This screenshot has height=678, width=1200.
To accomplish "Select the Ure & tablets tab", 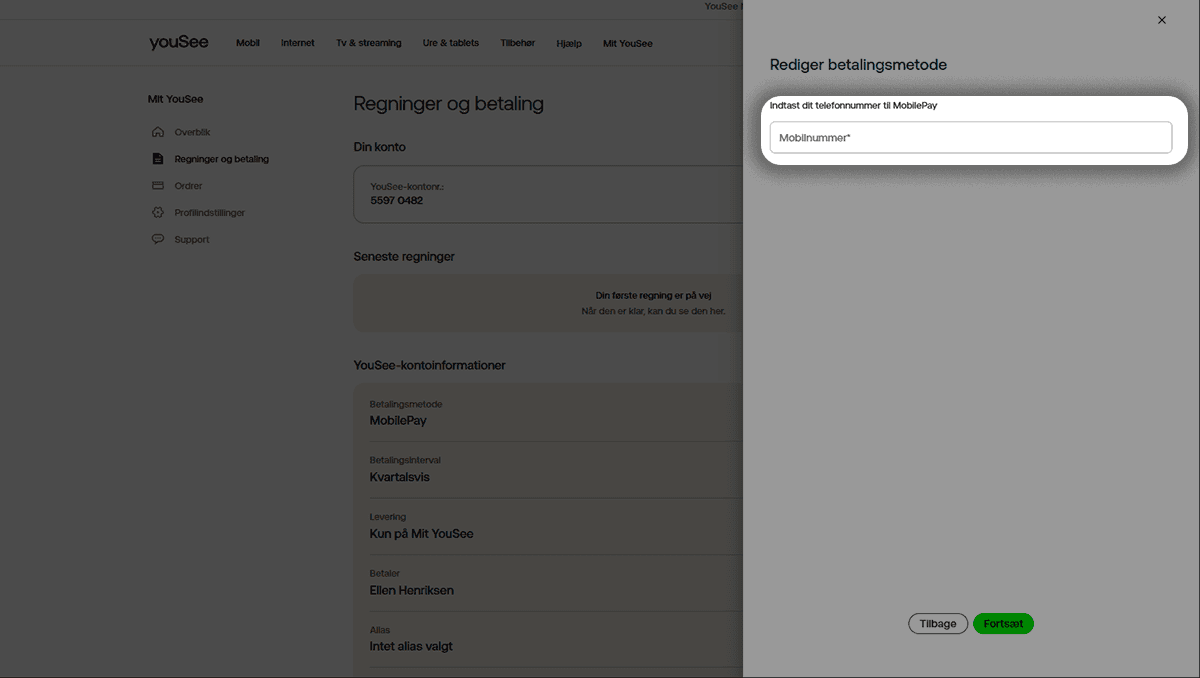I will point(450,43).
